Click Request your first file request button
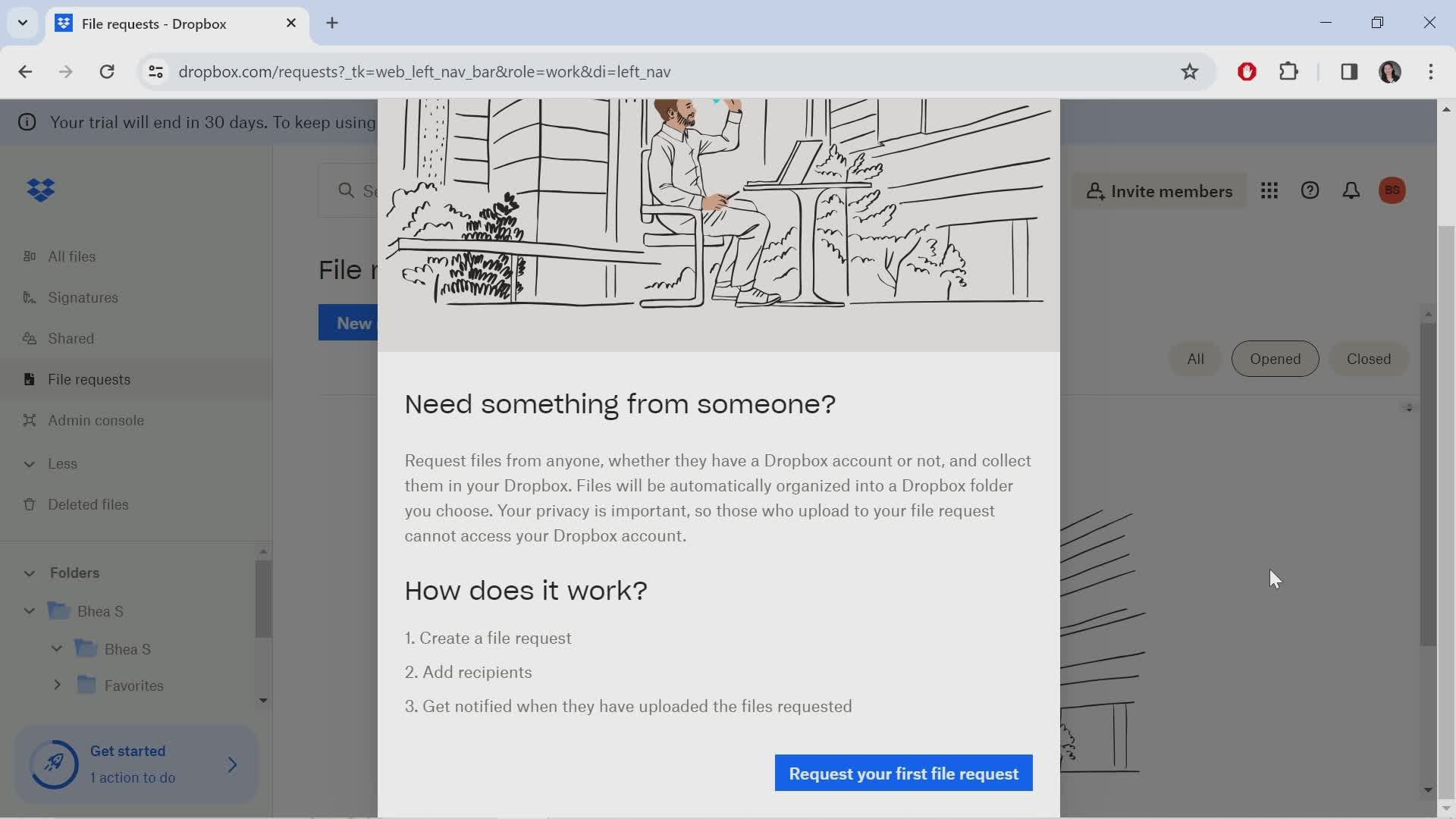 coord(903,773)
